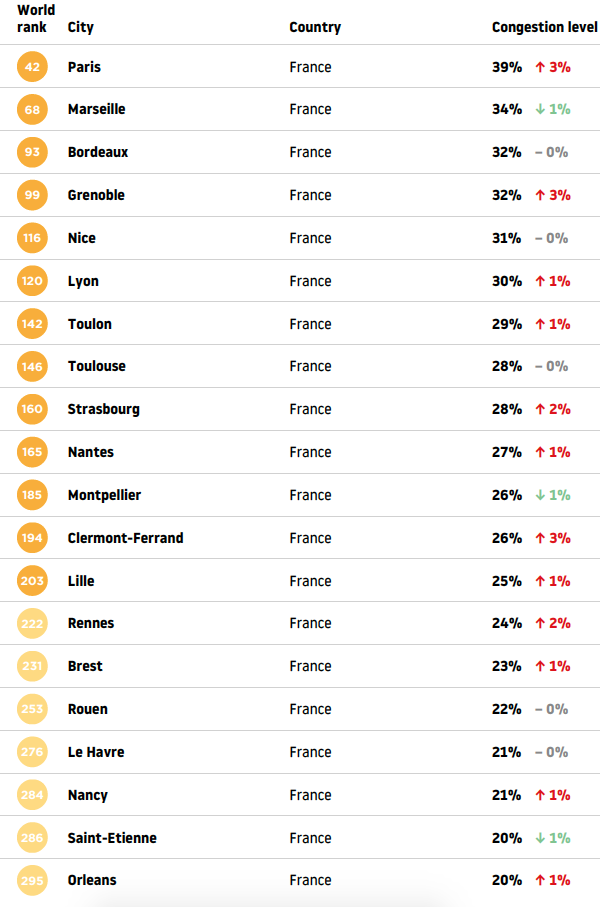Image resolution: width=613 pixels, height=907 pixels.
Task: Select the pale 222 rank badge for Rennes
Action: coord(32,624)
